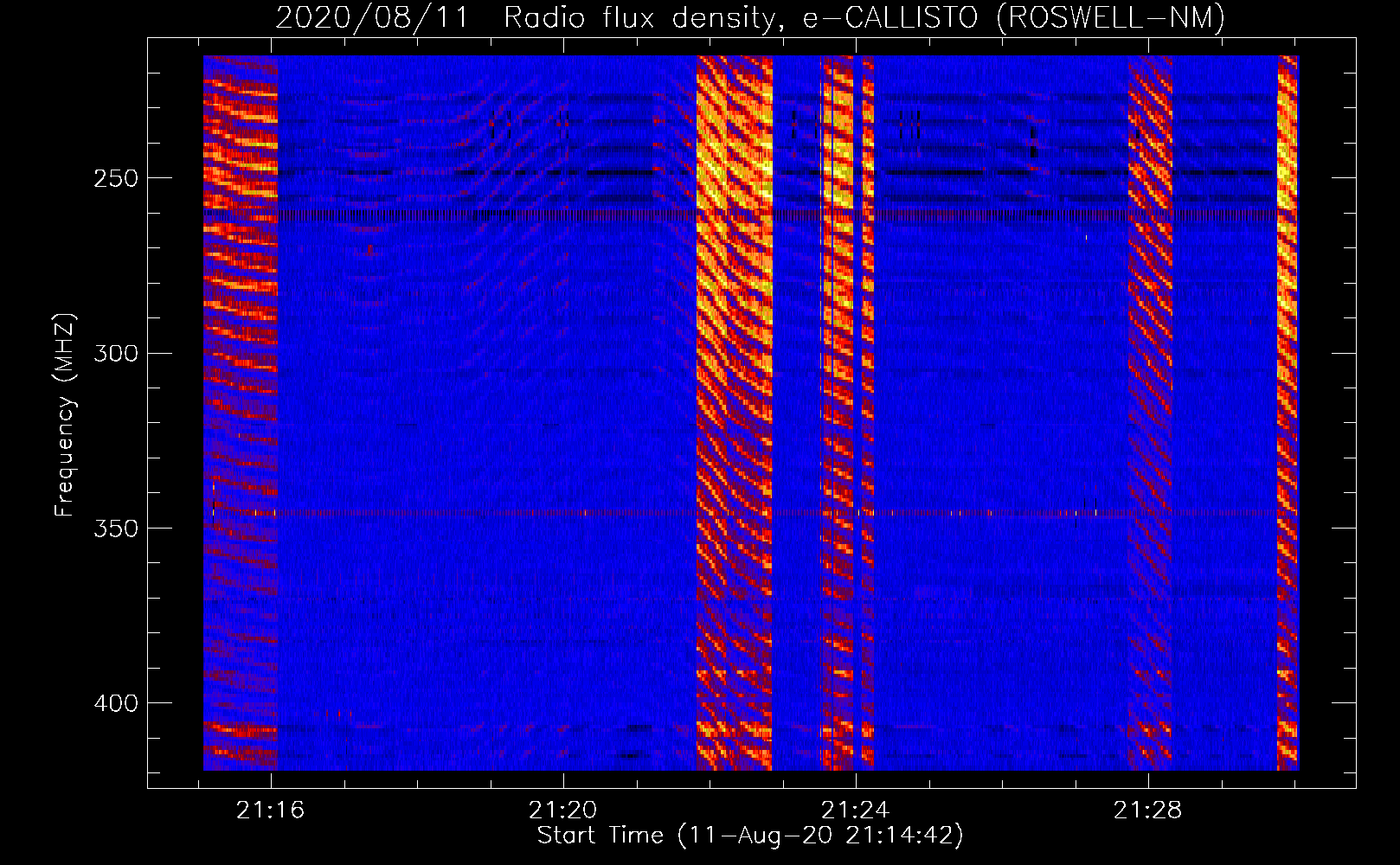
Task: Click the 21:16 time tick label
Action: click(271, 811)
